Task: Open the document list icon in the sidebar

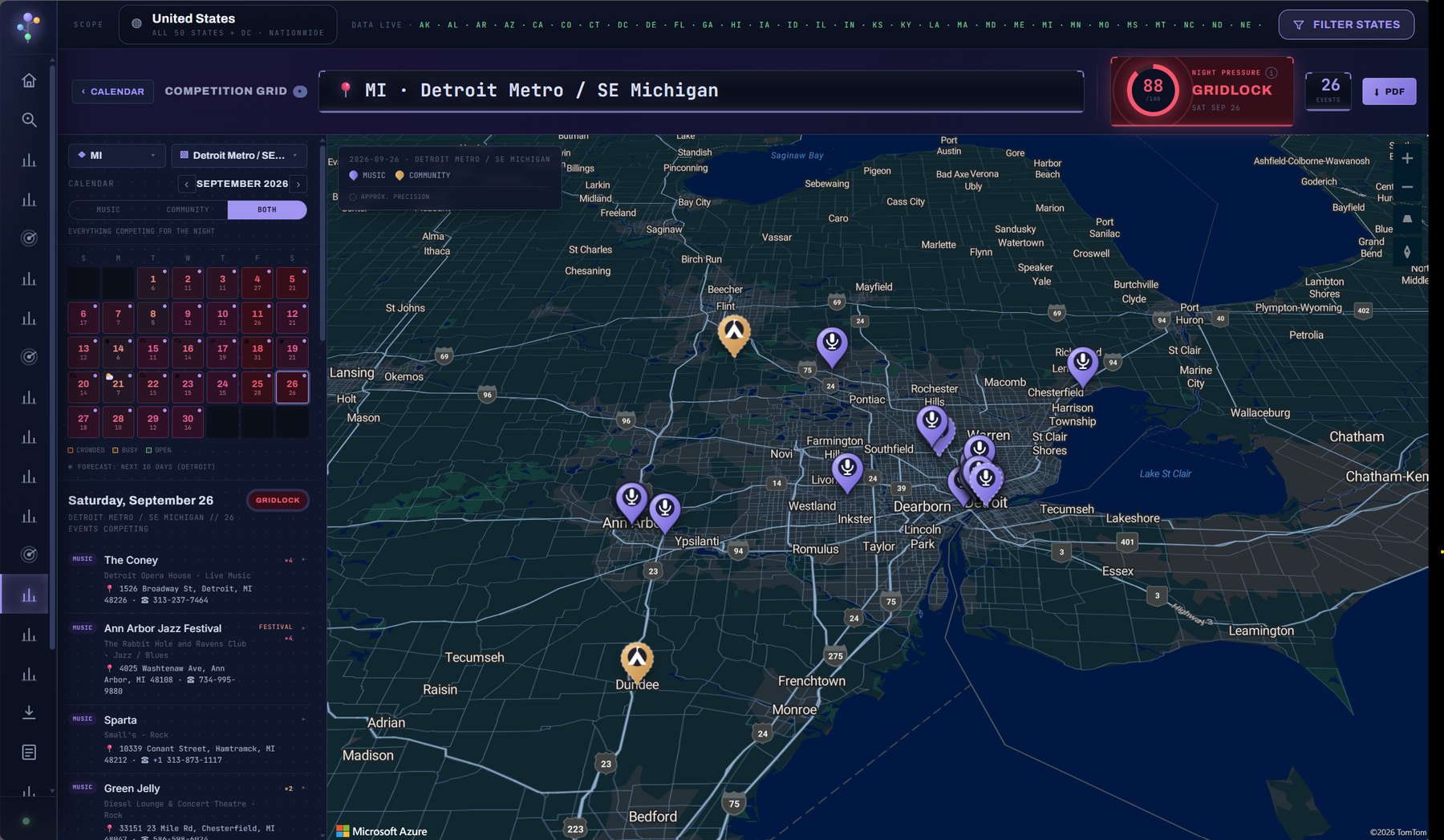Action: click(x=29, y=752)
